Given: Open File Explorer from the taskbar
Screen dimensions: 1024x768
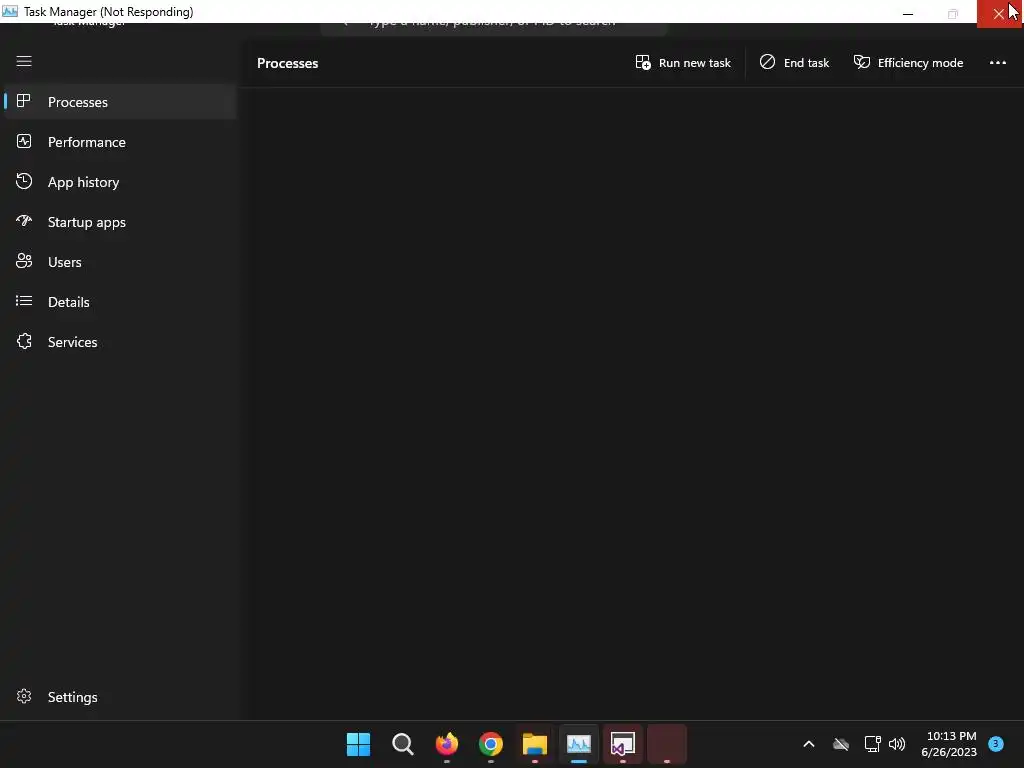Looking at the screenshot, I should (x=535, y=744).
